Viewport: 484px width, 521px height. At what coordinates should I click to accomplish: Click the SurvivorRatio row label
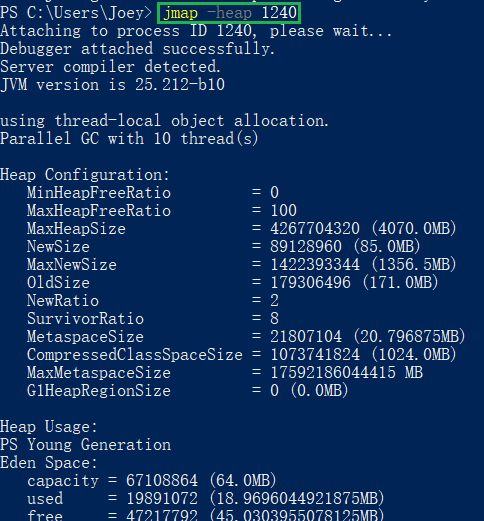(x=85, y=319)
